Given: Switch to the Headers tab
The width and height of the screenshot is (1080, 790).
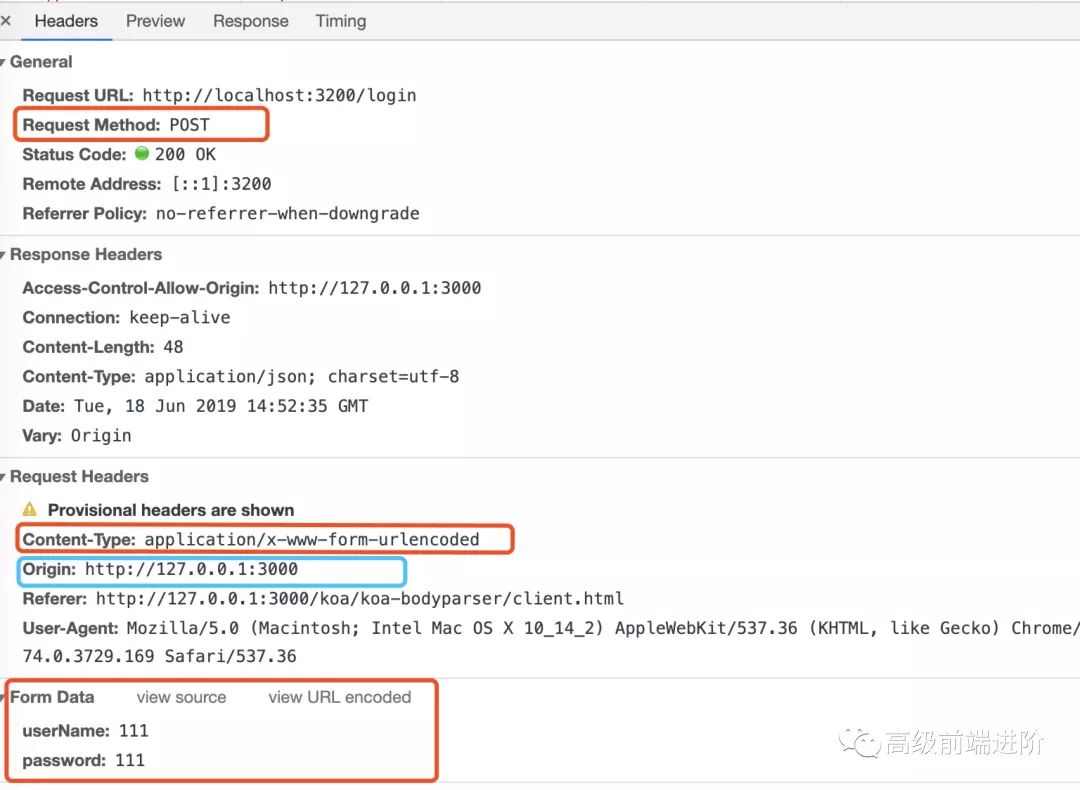Looking at the screenshot, I should [66, 21].
